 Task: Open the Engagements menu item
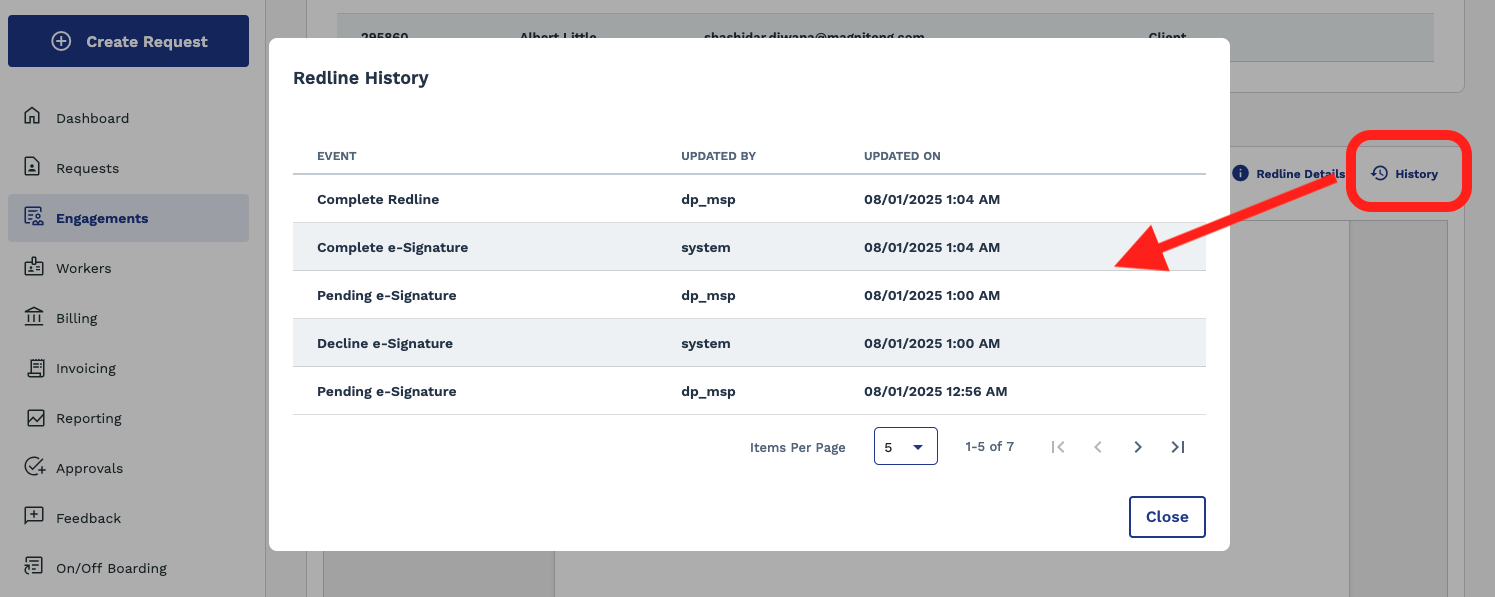pyautogui.click(x=102, y=218)
